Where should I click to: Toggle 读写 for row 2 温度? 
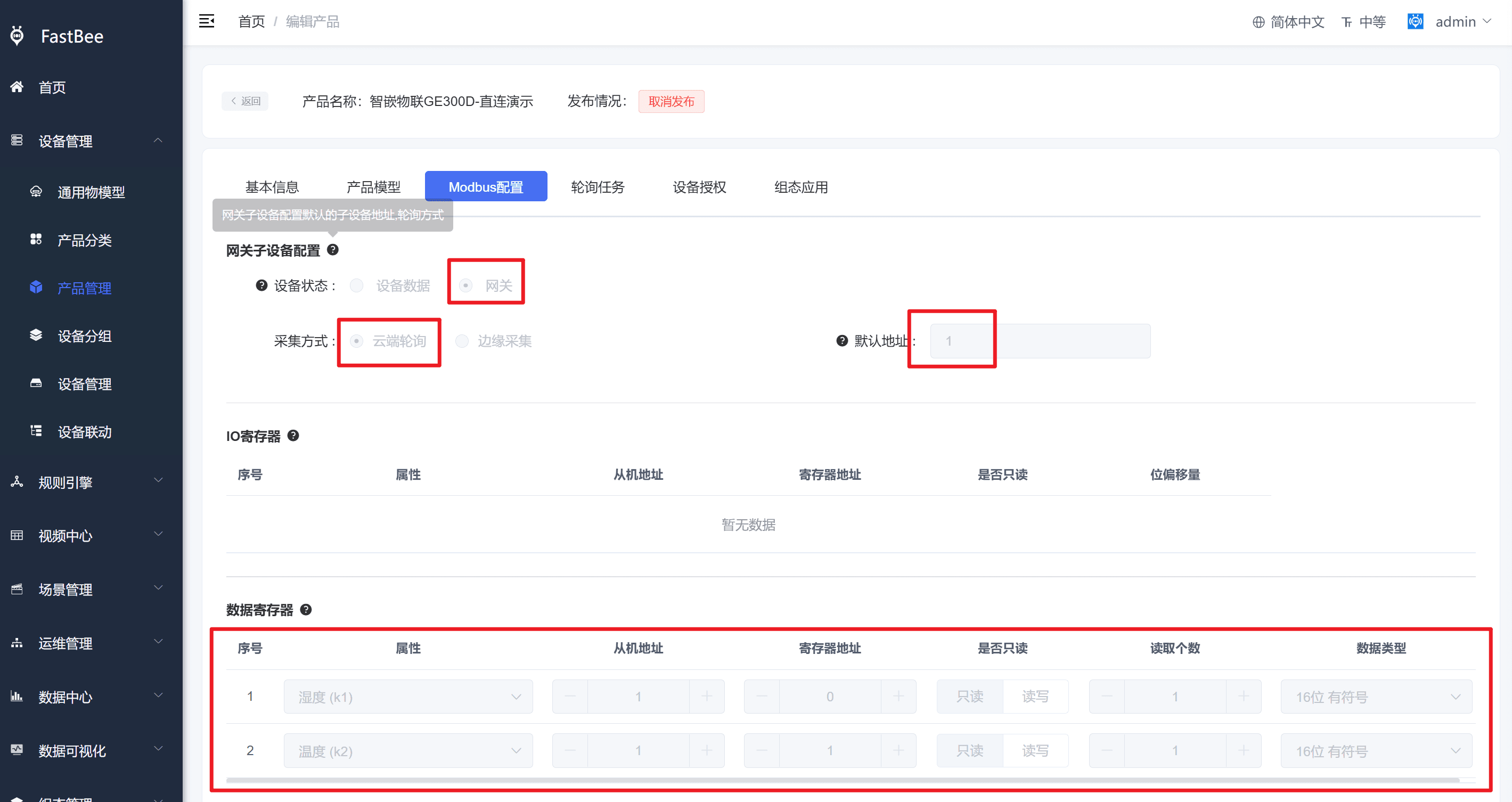click(x=1035, y=750)
